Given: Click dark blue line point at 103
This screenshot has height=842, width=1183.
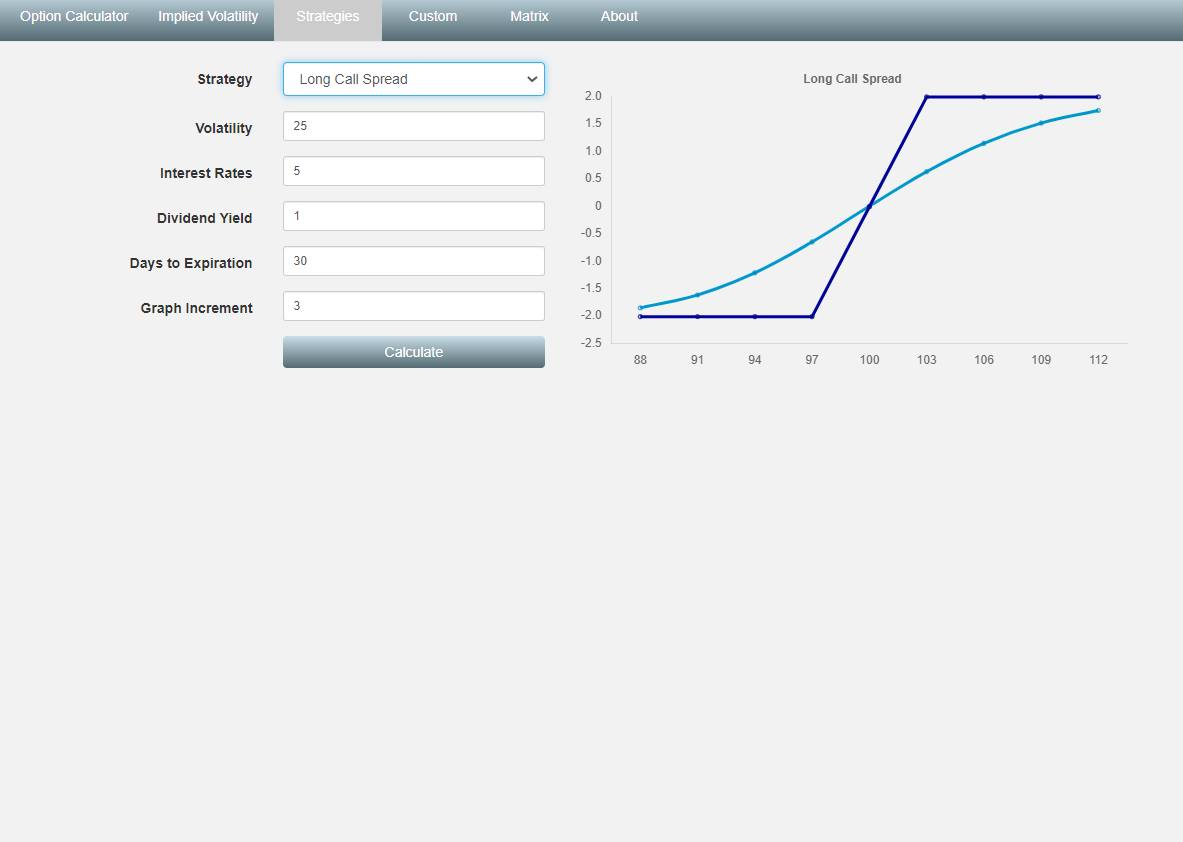Looking at the screenshot, I should tap(927, 97).
